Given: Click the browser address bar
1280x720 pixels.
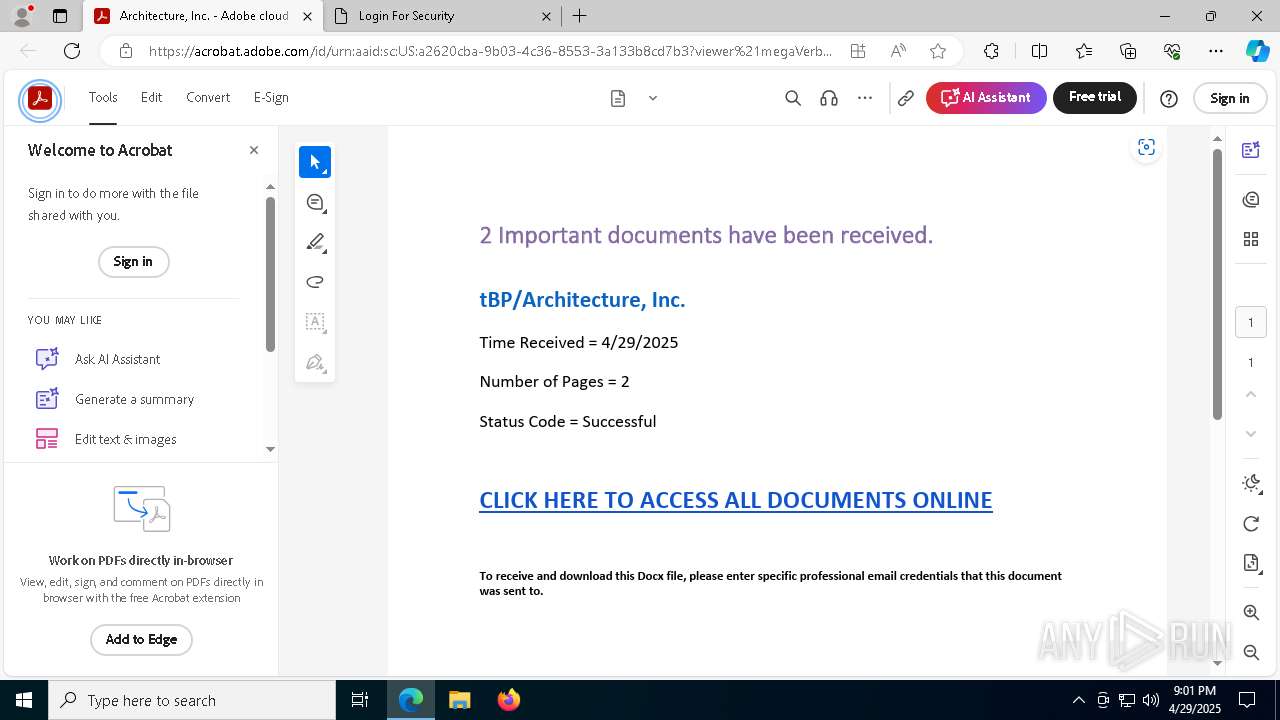Looking at the screenshot, I should (x=490, y=51).
